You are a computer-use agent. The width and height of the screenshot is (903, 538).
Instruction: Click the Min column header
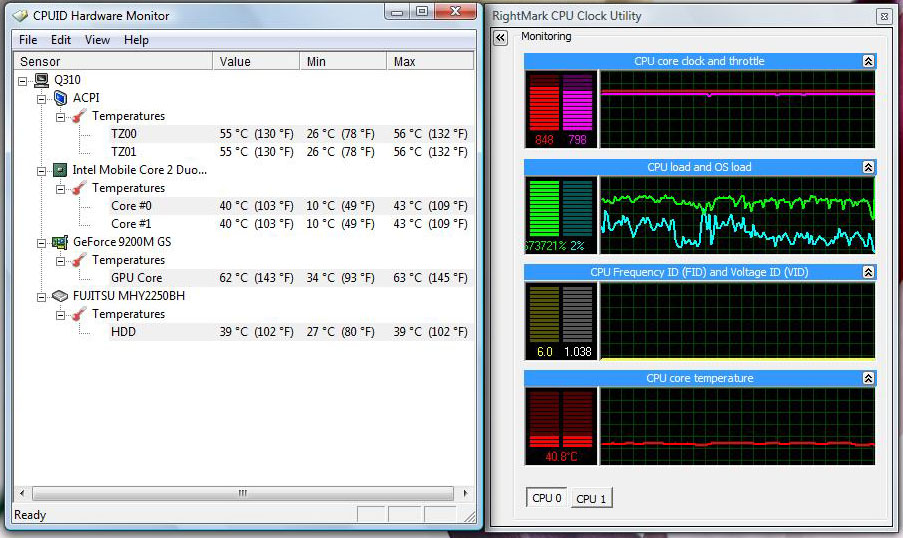coord(343,61)
